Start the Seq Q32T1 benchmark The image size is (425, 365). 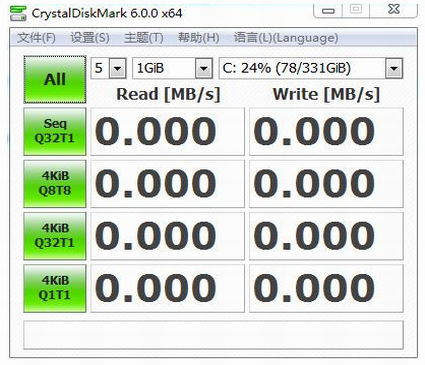55,131
